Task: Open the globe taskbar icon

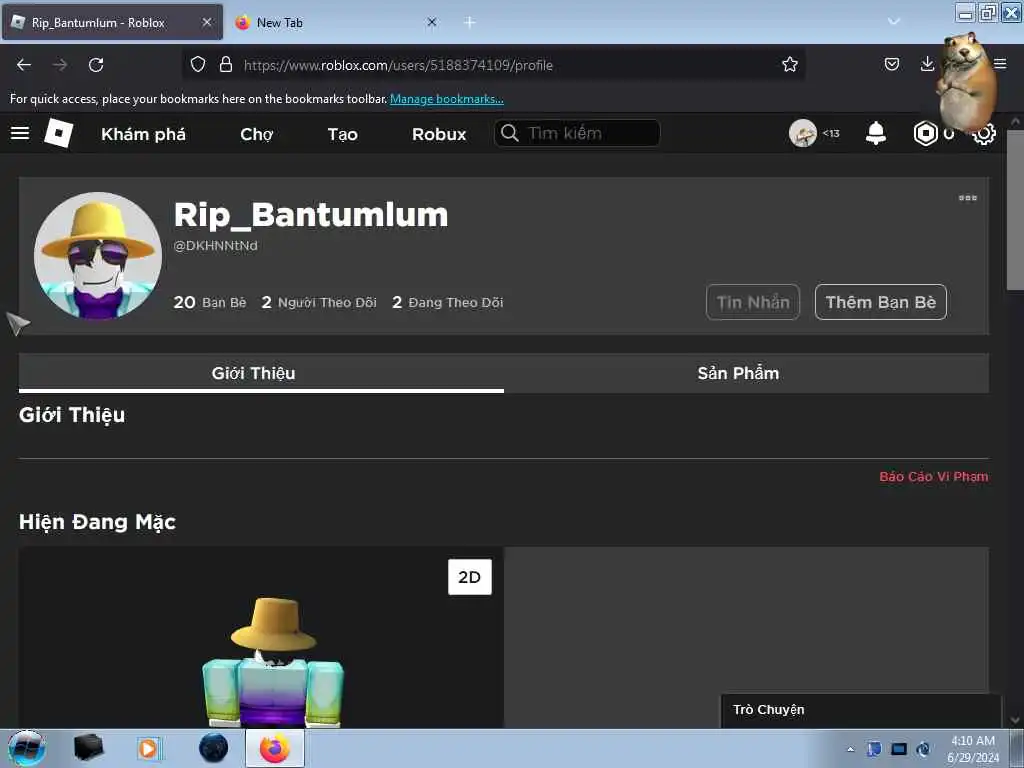Action: click(x=214, y=748)
